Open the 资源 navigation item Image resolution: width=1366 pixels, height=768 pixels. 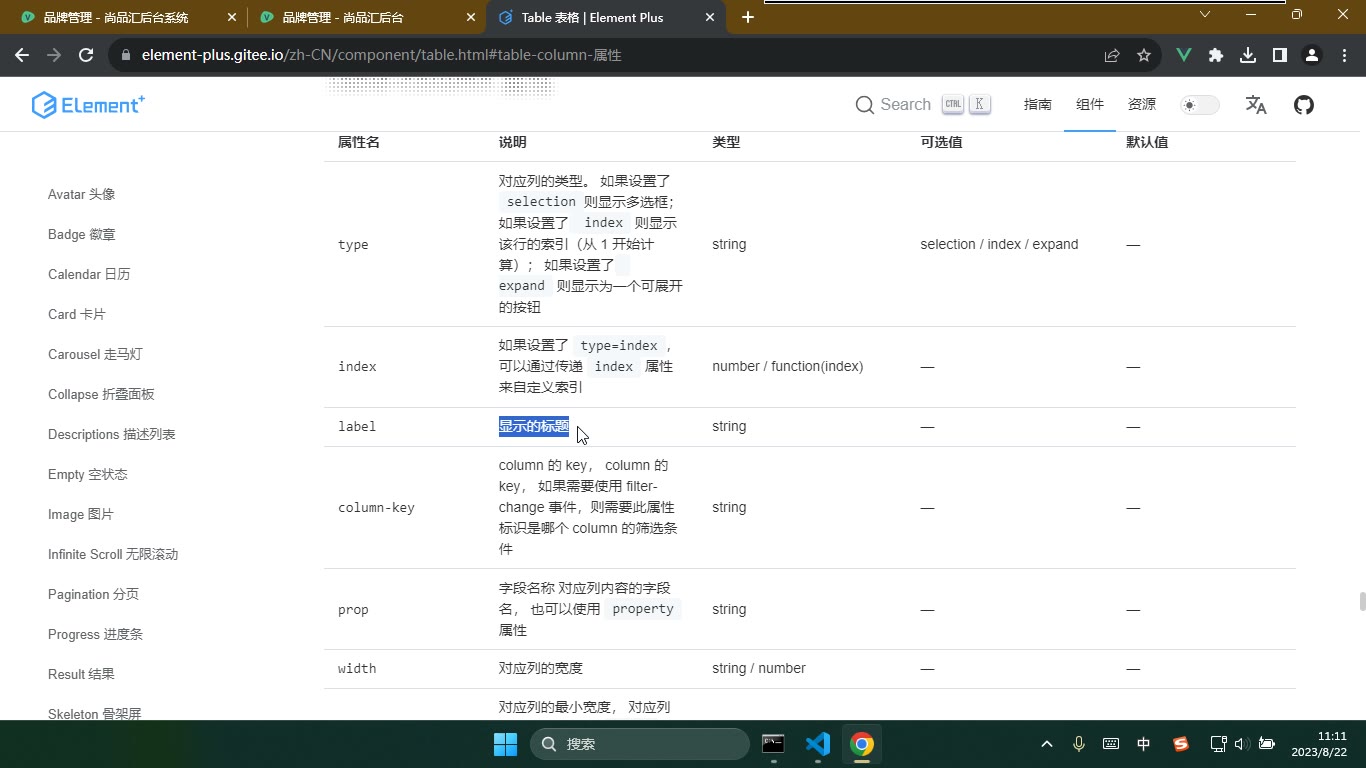(1142, 105)
